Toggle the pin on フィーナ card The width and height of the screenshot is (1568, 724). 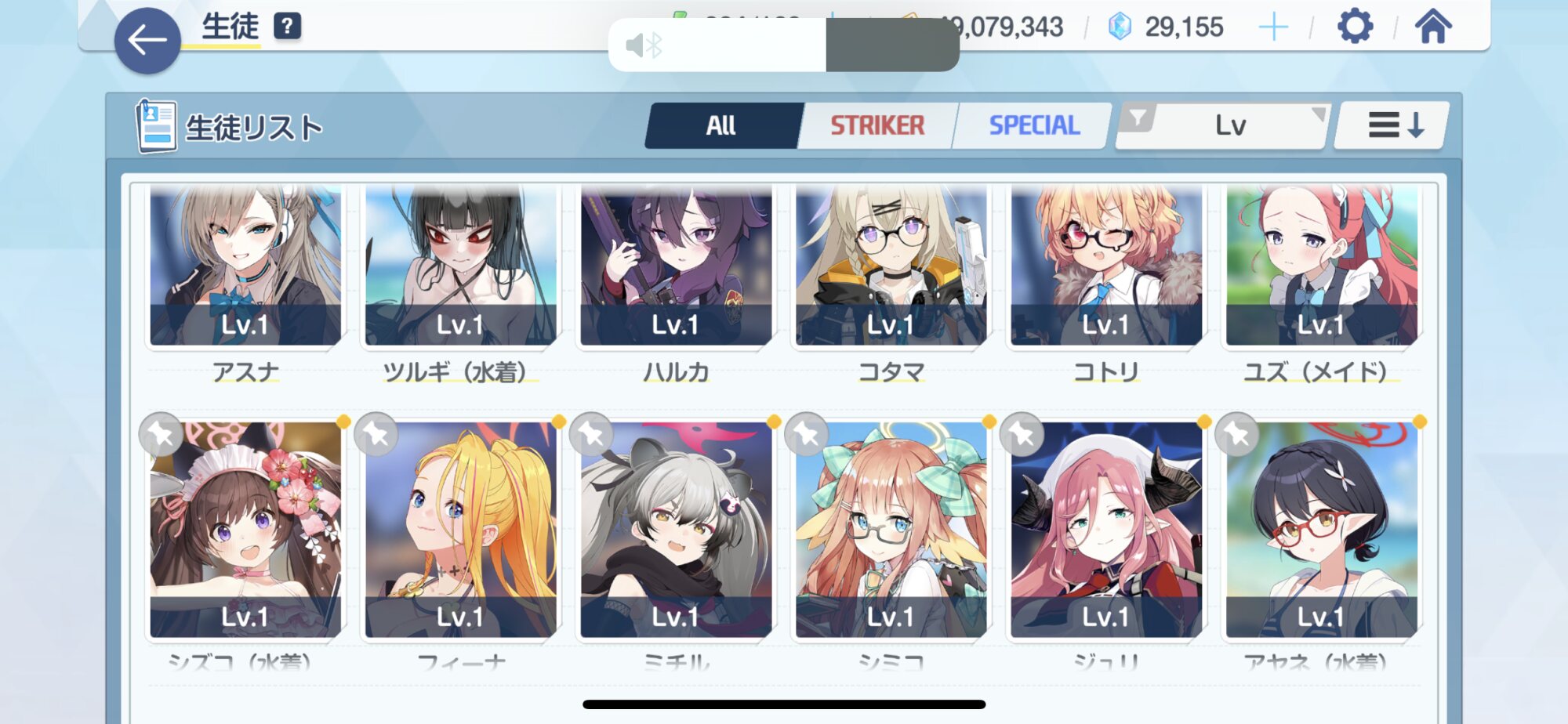[376, 434]
